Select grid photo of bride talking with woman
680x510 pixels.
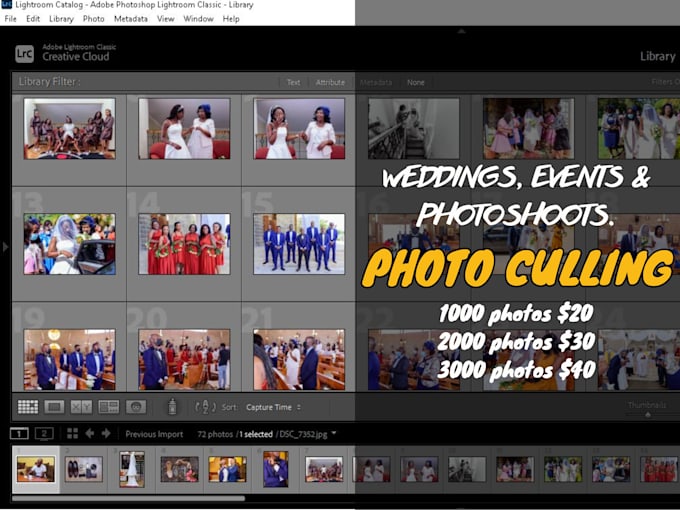click(184, 128)
